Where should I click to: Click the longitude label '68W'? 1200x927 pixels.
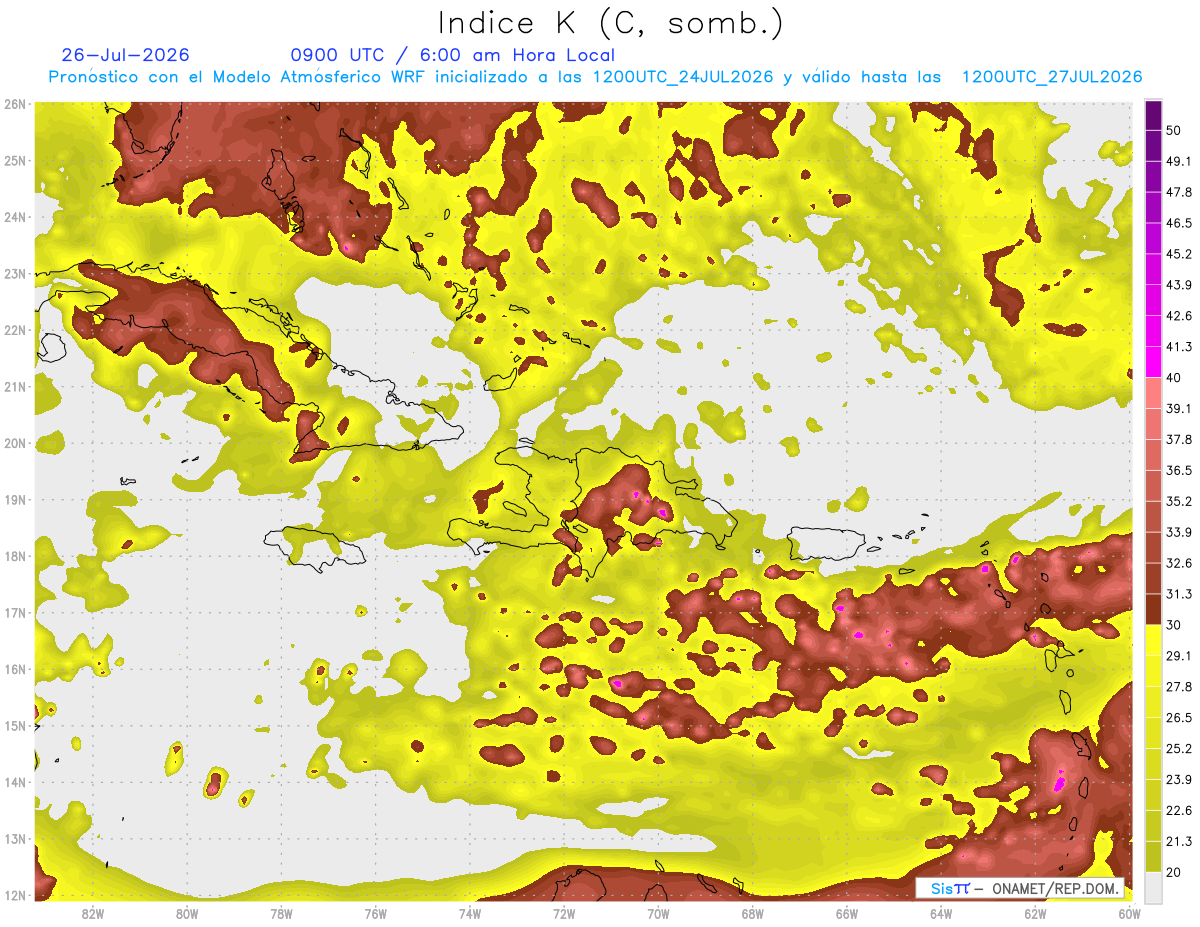753,914
